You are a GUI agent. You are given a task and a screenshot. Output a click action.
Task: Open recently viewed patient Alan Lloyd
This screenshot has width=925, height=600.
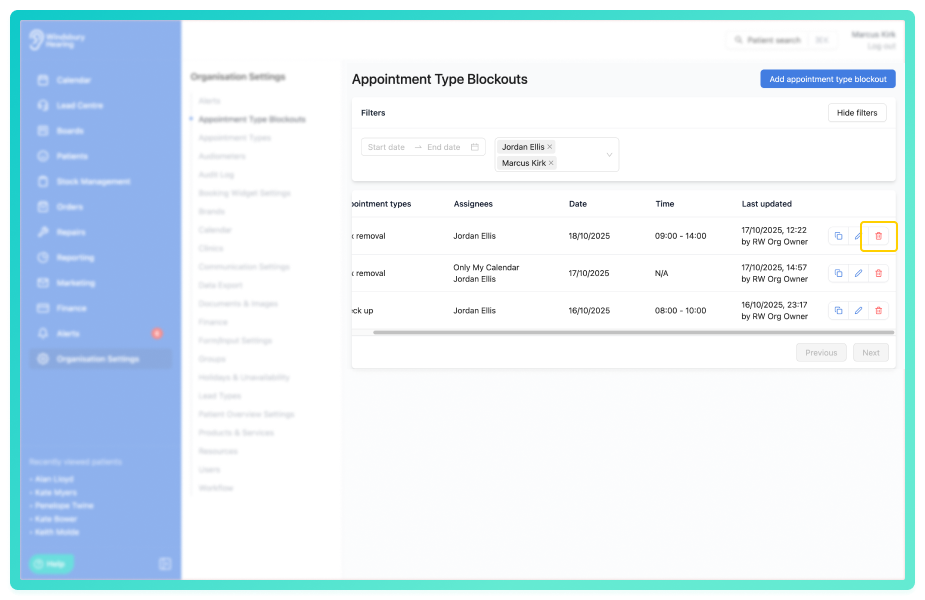point(54,479)
